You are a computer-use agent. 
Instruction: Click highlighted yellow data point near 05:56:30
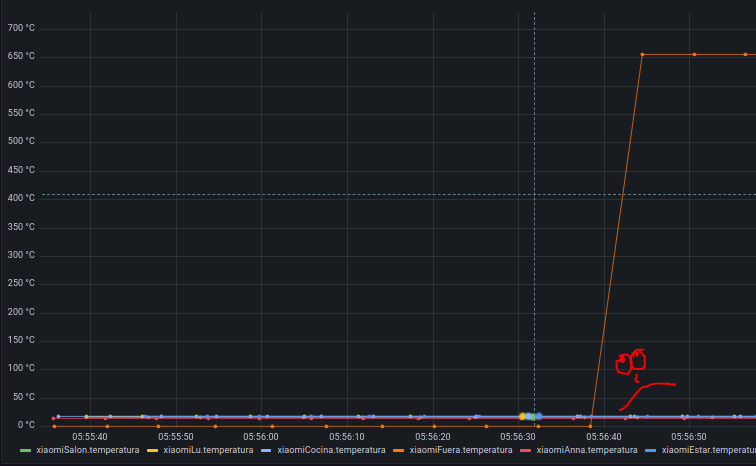(x=522, y=416)
